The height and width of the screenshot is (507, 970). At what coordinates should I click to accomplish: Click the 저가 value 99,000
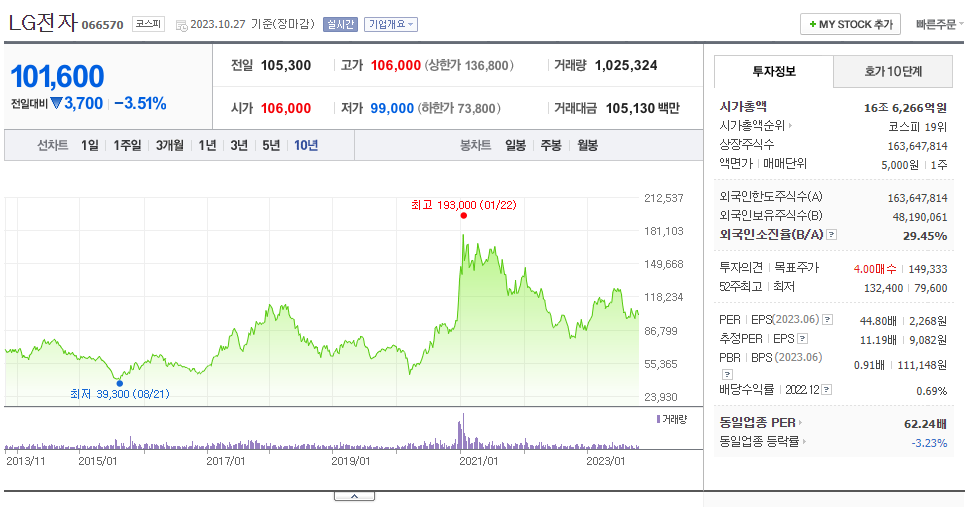point(392,108)
